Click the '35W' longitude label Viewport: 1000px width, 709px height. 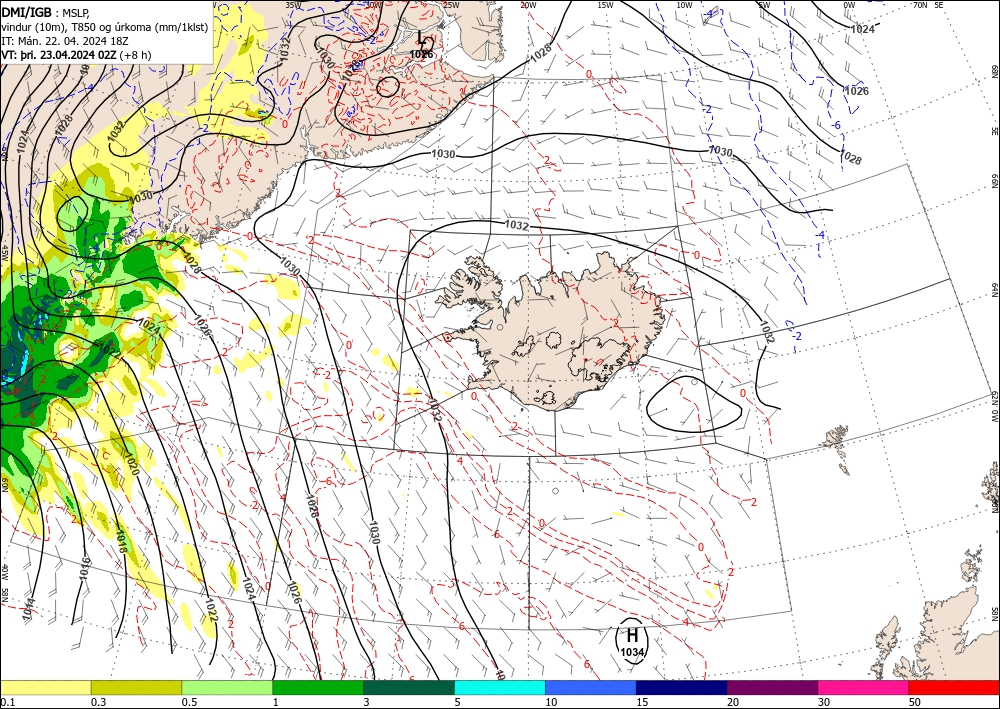293,5
